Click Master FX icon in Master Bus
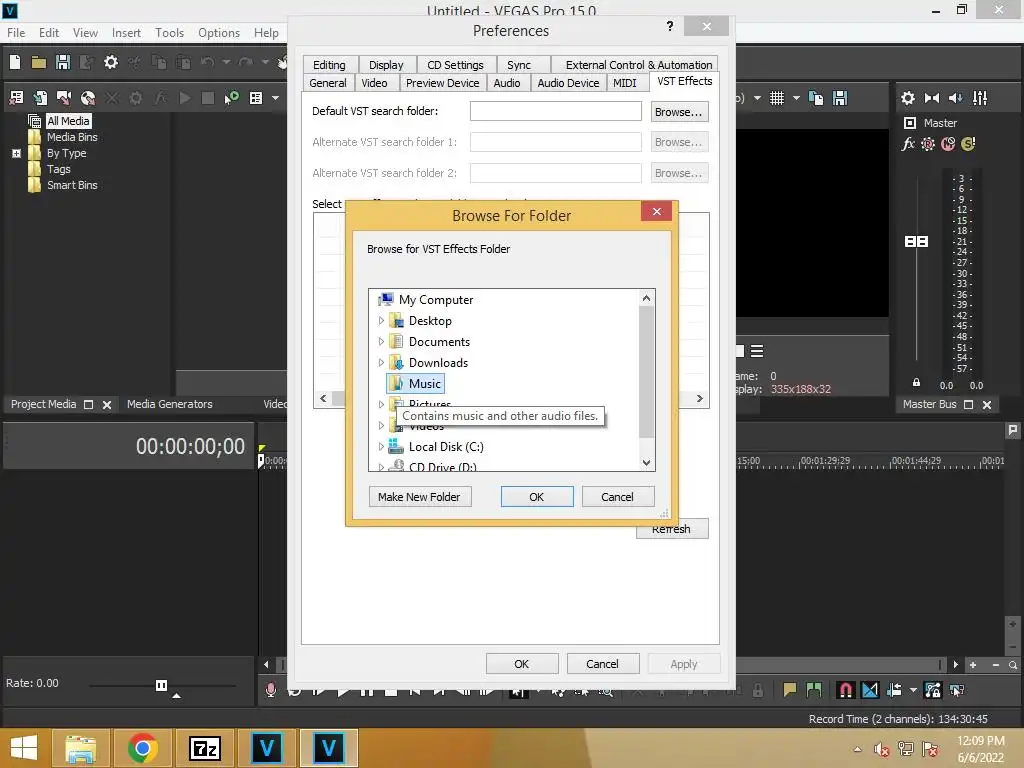1024x768 pixels. click(x=908, y=144)
